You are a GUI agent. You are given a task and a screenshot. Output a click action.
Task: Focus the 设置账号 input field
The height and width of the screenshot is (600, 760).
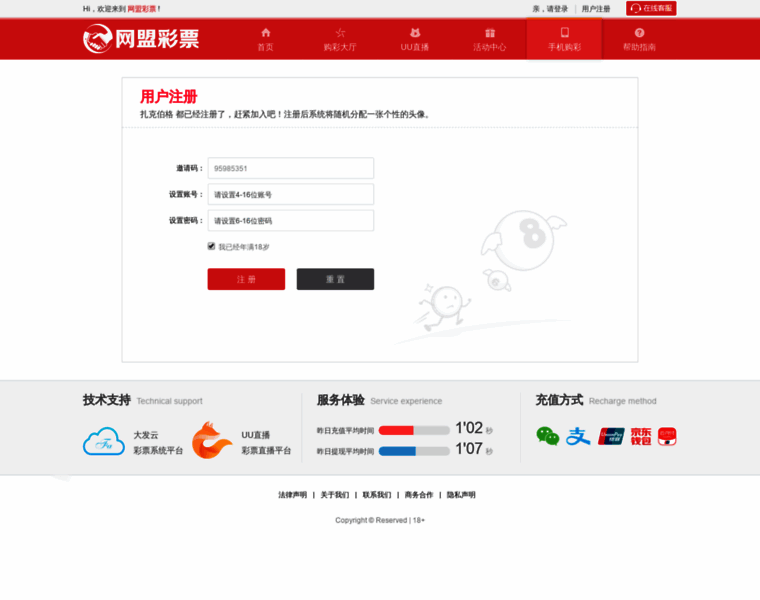[291, 194]
